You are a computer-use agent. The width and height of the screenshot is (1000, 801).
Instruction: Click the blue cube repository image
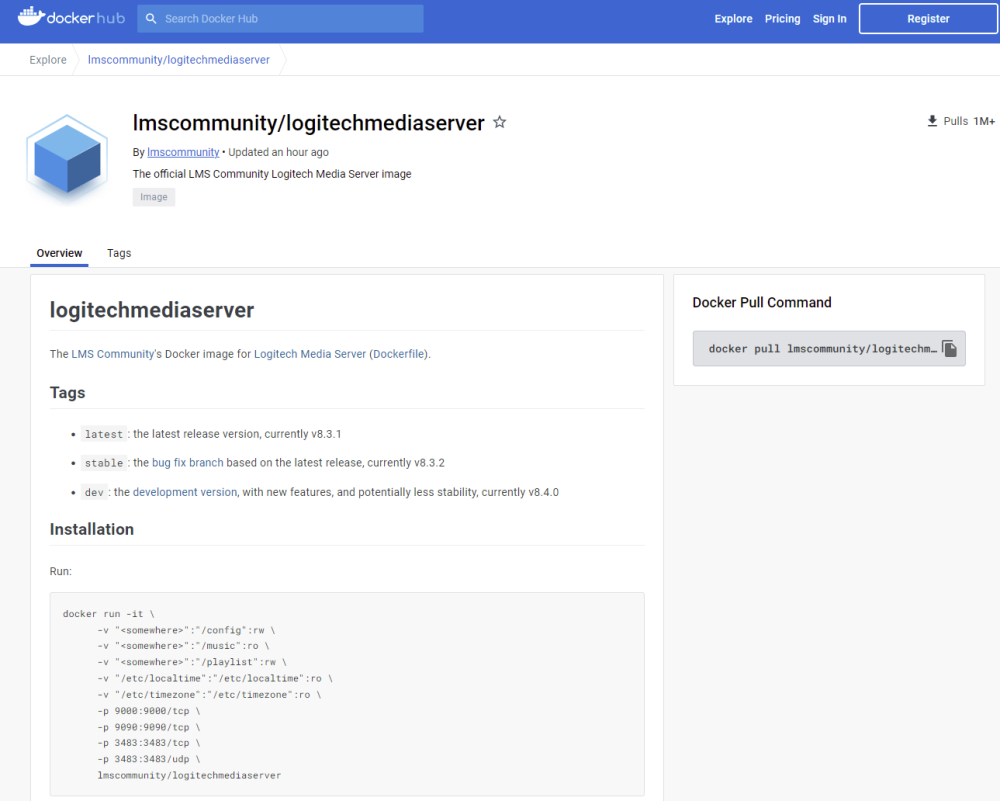pyautogui.click(x=67, y=159)
